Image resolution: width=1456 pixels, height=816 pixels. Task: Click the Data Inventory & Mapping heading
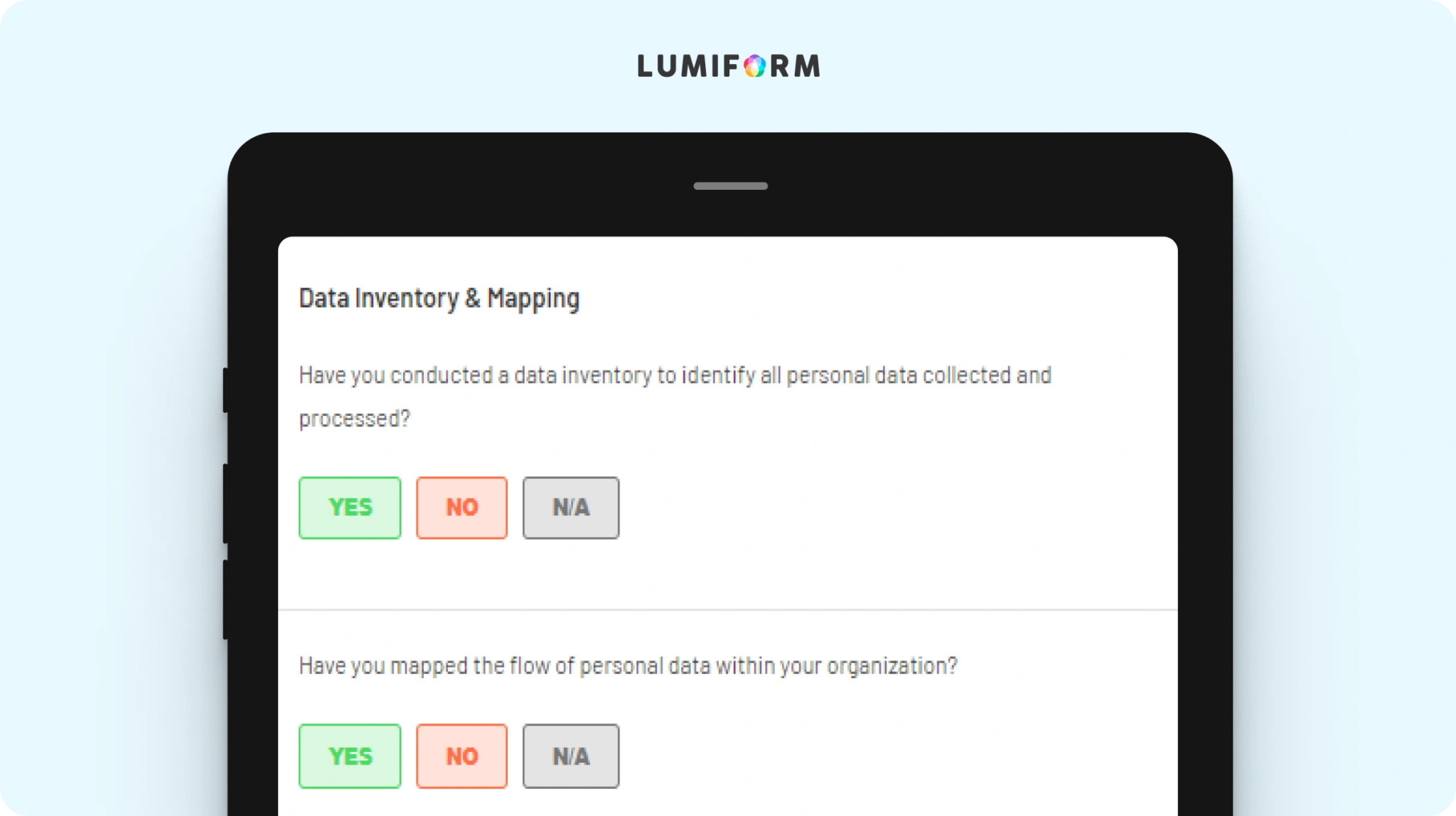click(439, 299)
